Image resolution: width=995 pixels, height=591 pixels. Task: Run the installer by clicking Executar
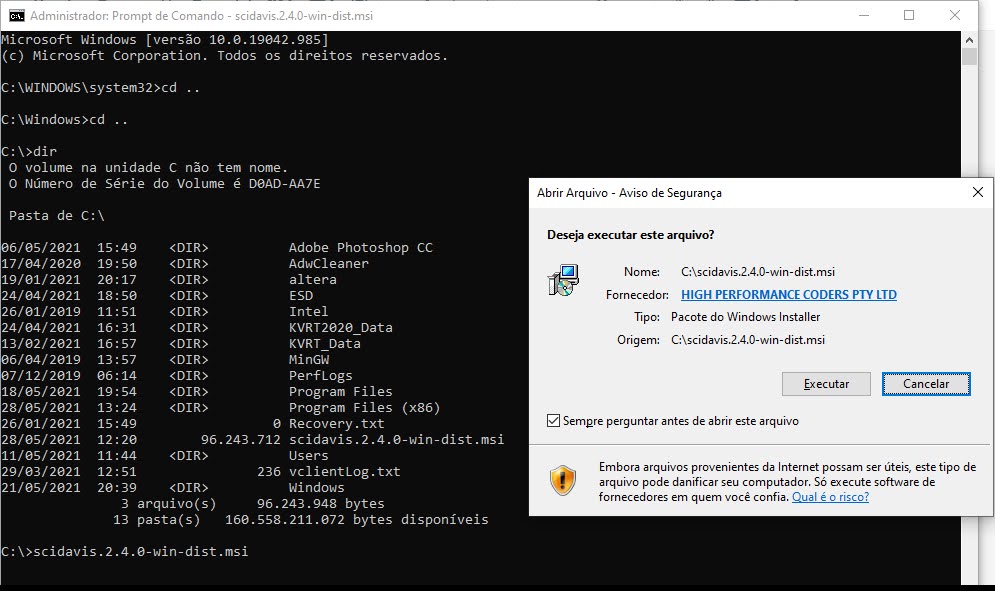pyautogui.click(x=825, y=384)
